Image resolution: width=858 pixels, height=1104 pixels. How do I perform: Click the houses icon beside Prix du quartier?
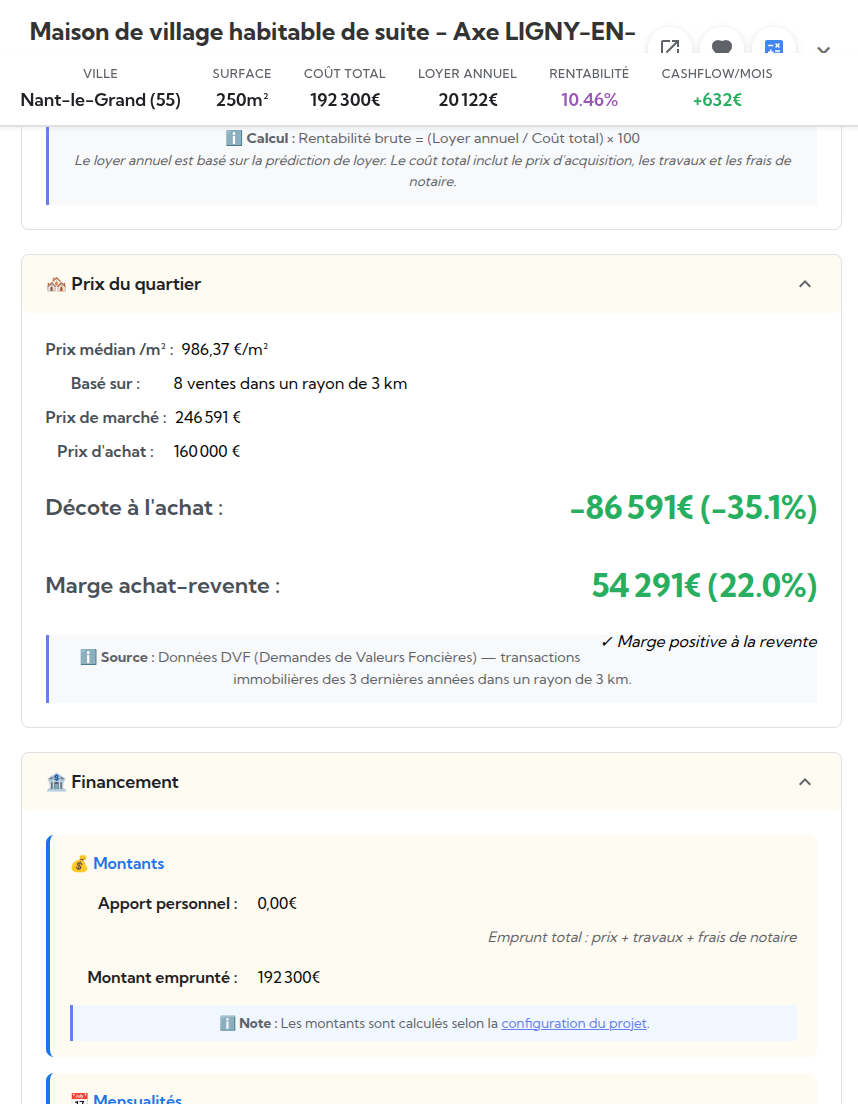[x=56, y=284]
